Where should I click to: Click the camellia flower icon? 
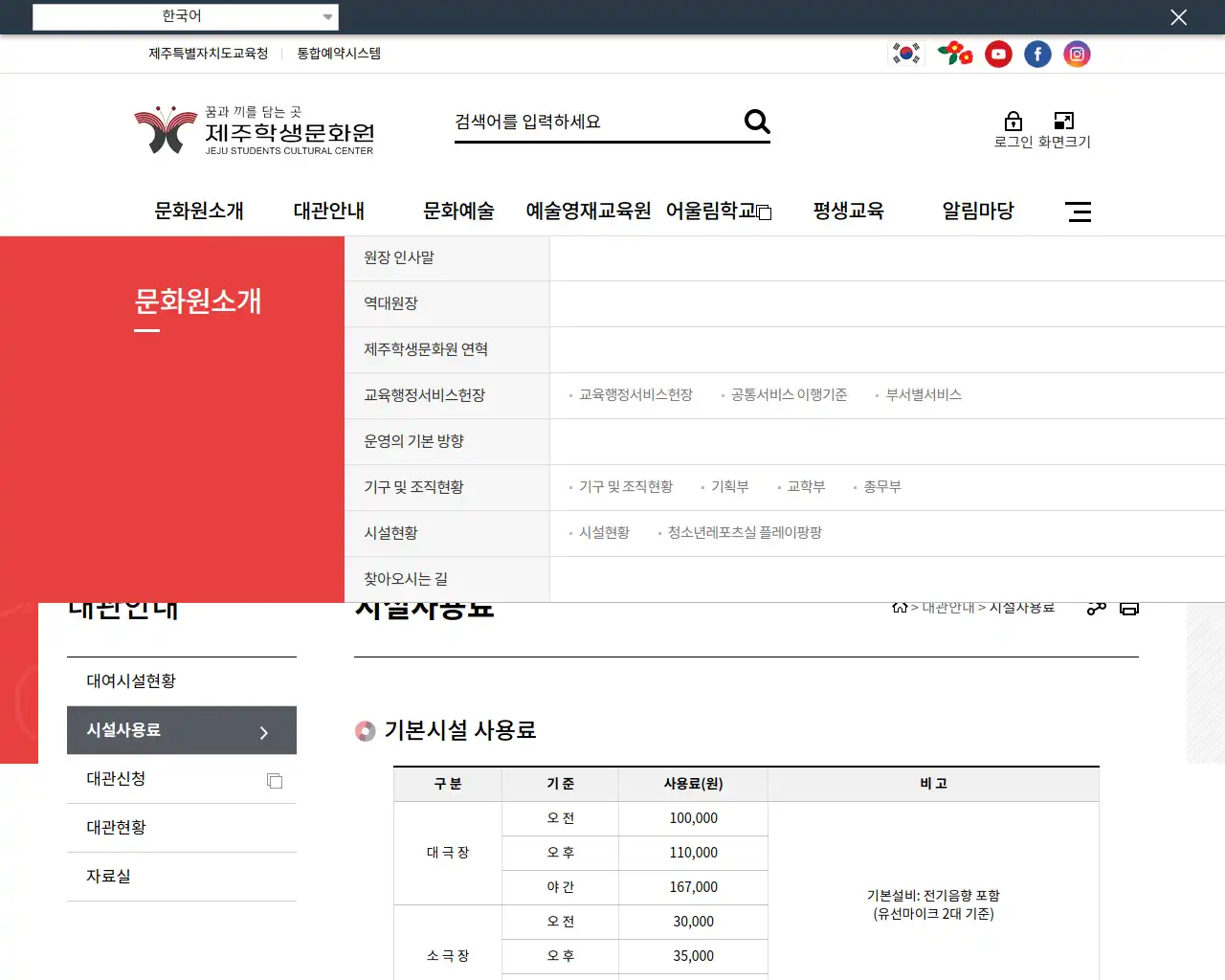[x=955, y=54]
